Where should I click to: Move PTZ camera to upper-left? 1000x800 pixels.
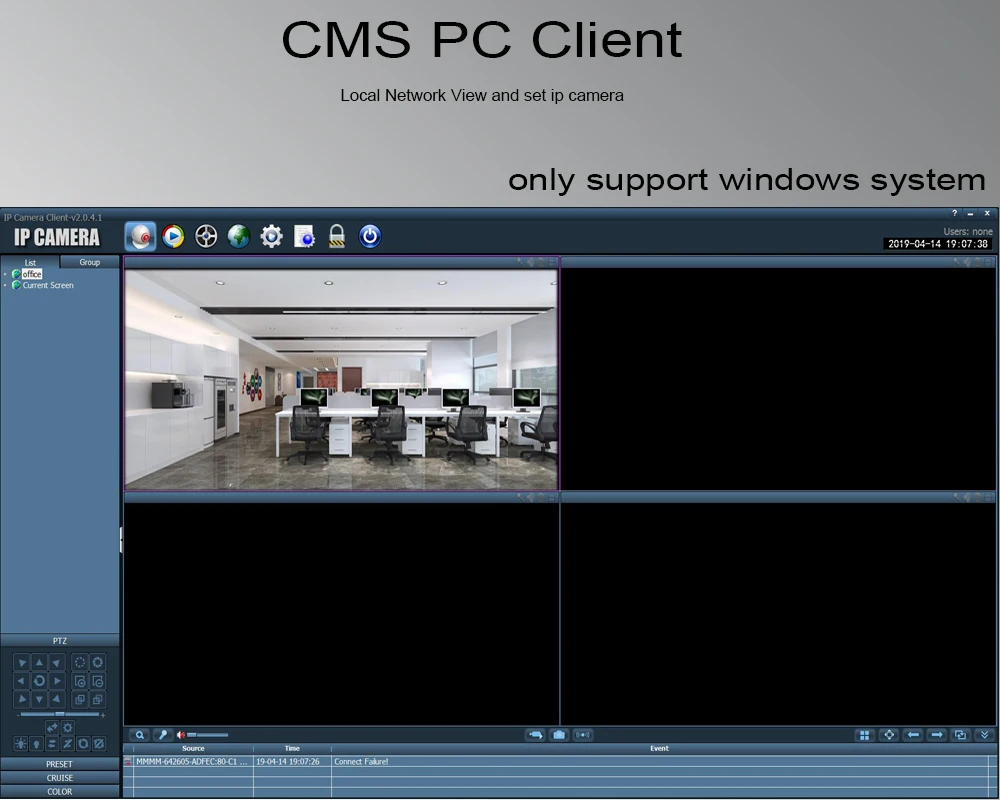pyautogui.click(x=21, y=663)
